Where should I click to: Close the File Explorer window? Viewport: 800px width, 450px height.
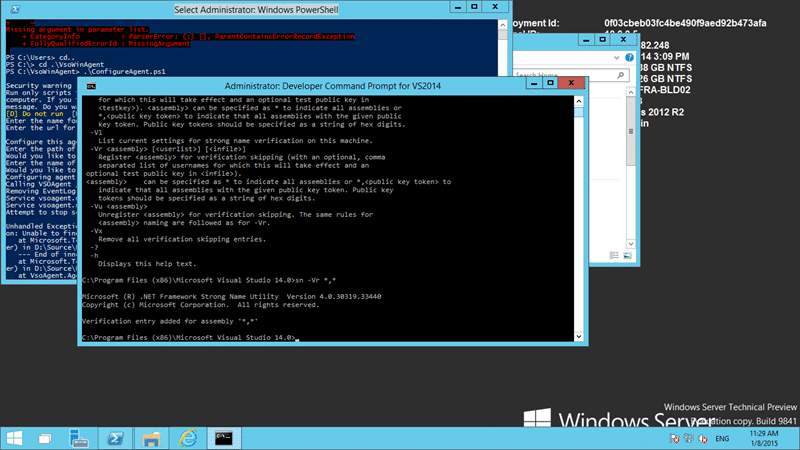623,40
